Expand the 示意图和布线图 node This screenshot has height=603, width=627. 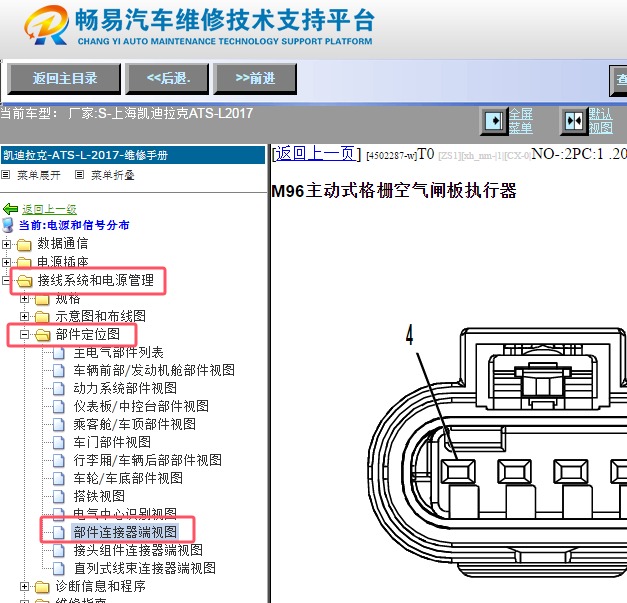[24, 317]
